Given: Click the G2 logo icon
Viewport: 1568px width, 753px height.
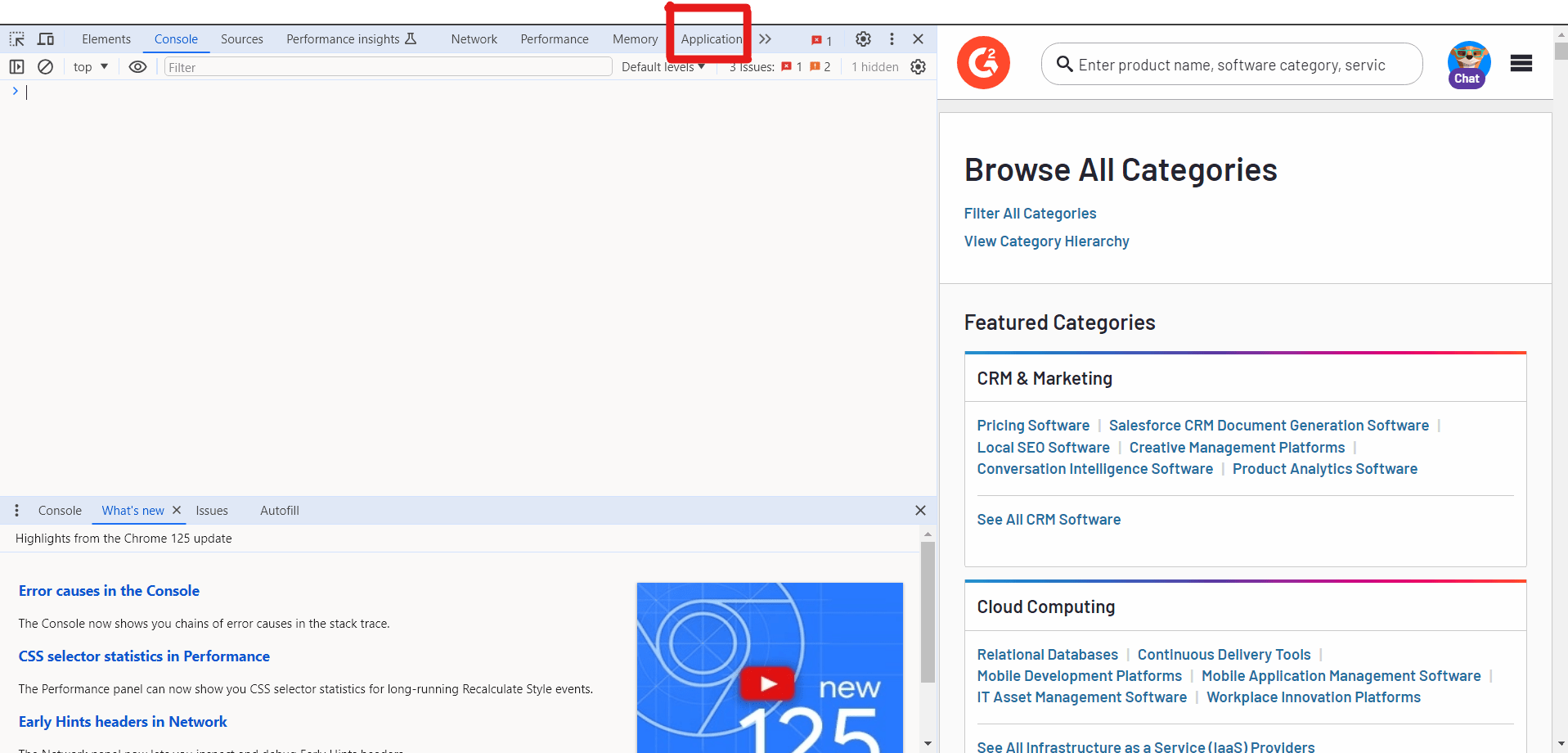Looking at the screenshot, I should click(983, 63).
